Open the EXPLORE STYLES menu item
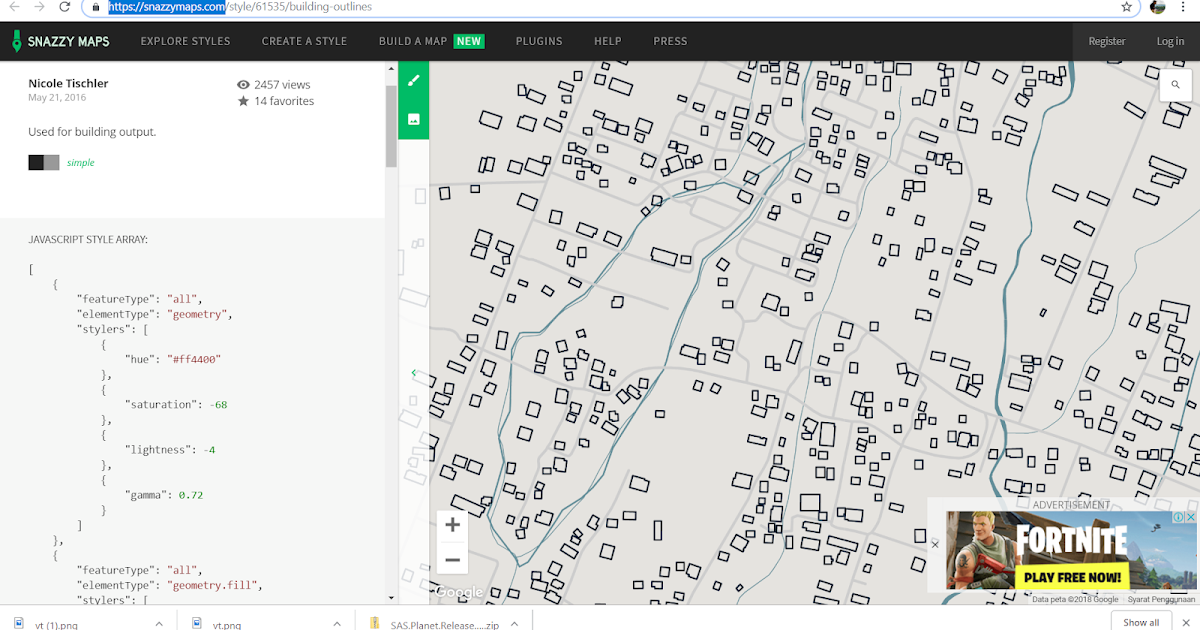Image resolution: width=1200 pixels, height=630 pixels. coord(185,41)
